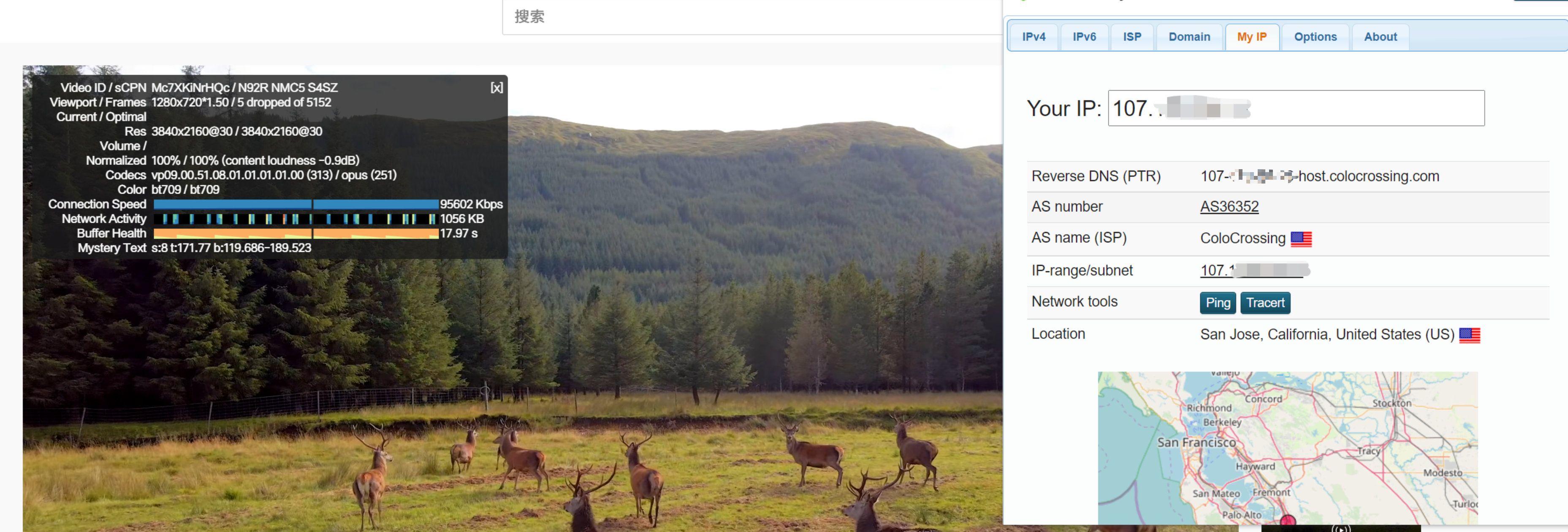
Task: Open the IPv6 tab
Action: (1084, 37)
